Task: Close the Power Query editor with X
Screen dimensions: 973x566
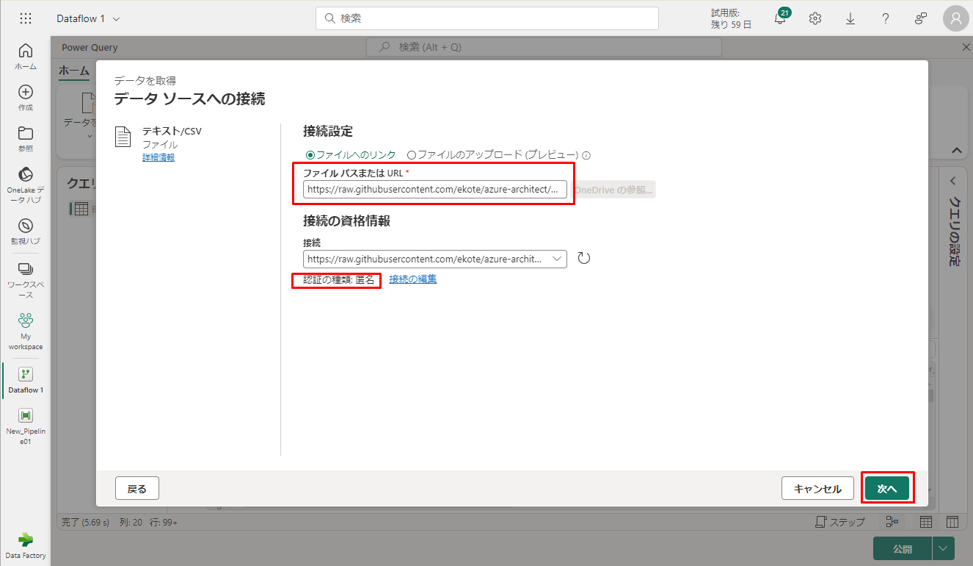Action: coord(966,47)
